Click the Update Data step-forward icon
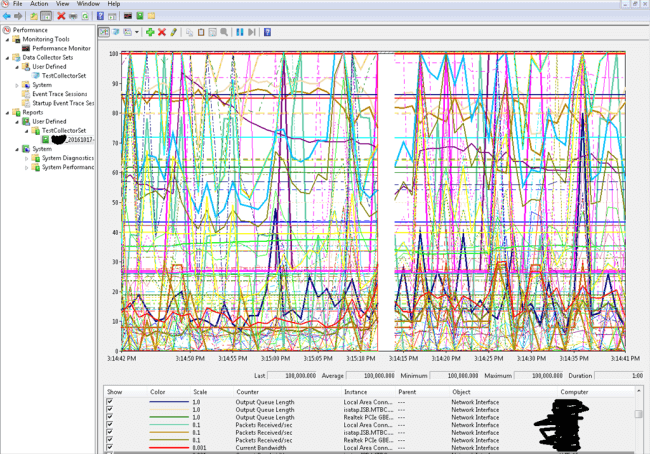This screenshot has width=650, height=454. [250, 32]
